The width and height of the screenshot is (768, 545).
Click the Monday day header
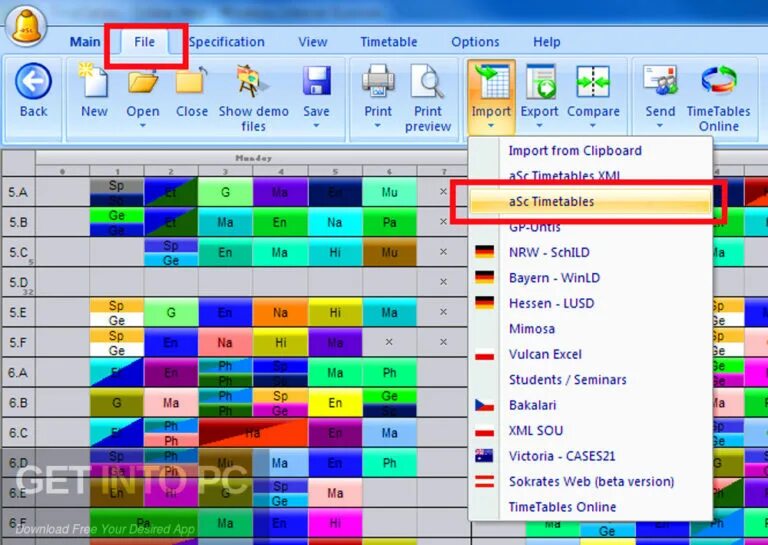pyautogui.click(x=253, y=158)
